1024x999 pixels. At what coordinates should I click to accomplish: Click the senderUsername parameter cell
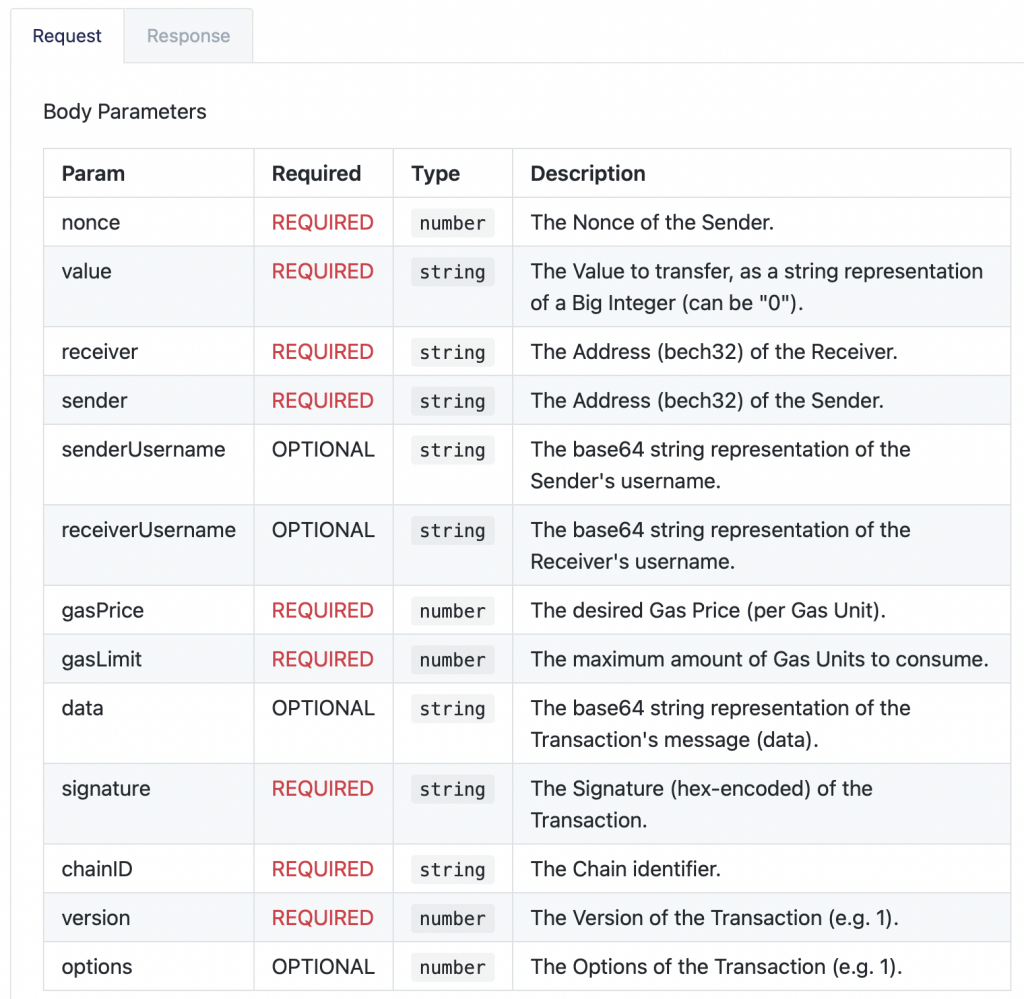tap(143, 450)
